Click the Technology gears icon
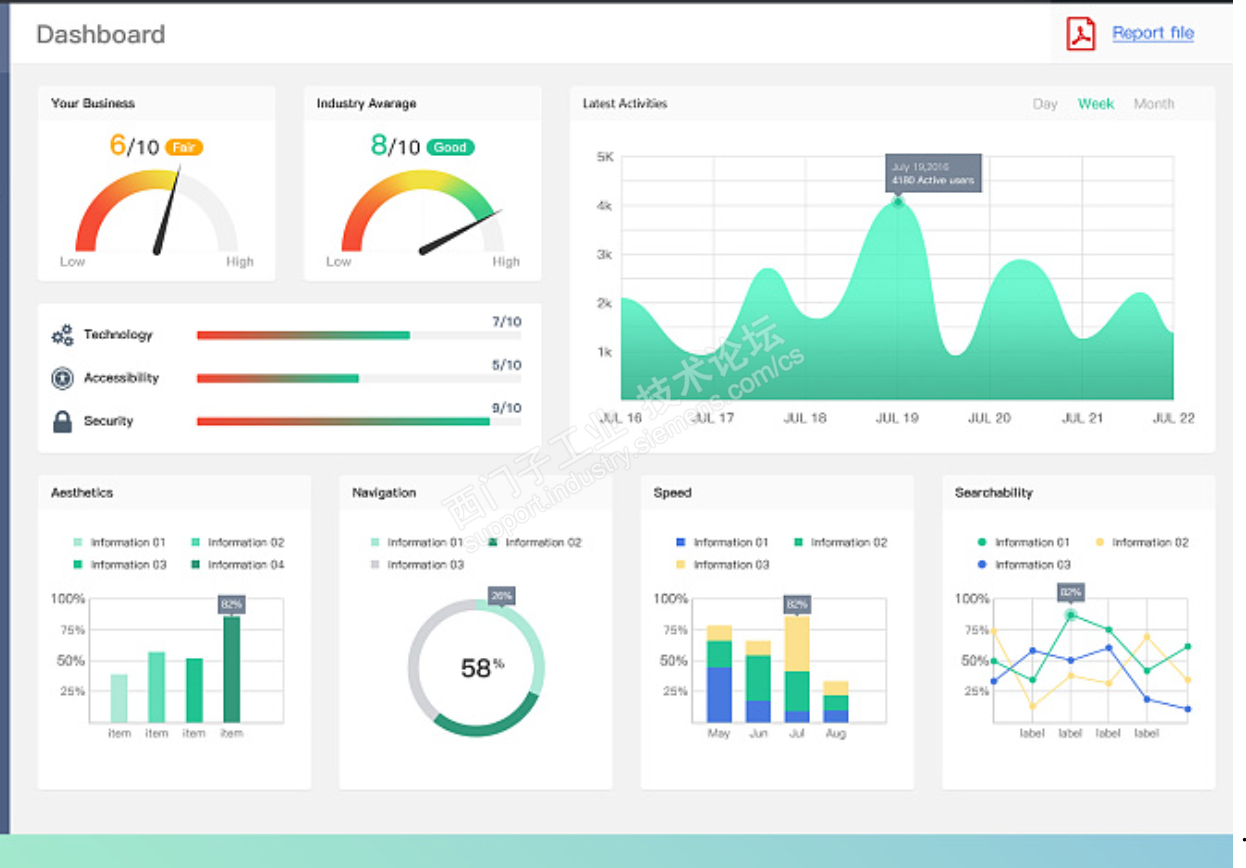Image resolution: width=1246 pixels, height=868 pixels. coord(62,335)
